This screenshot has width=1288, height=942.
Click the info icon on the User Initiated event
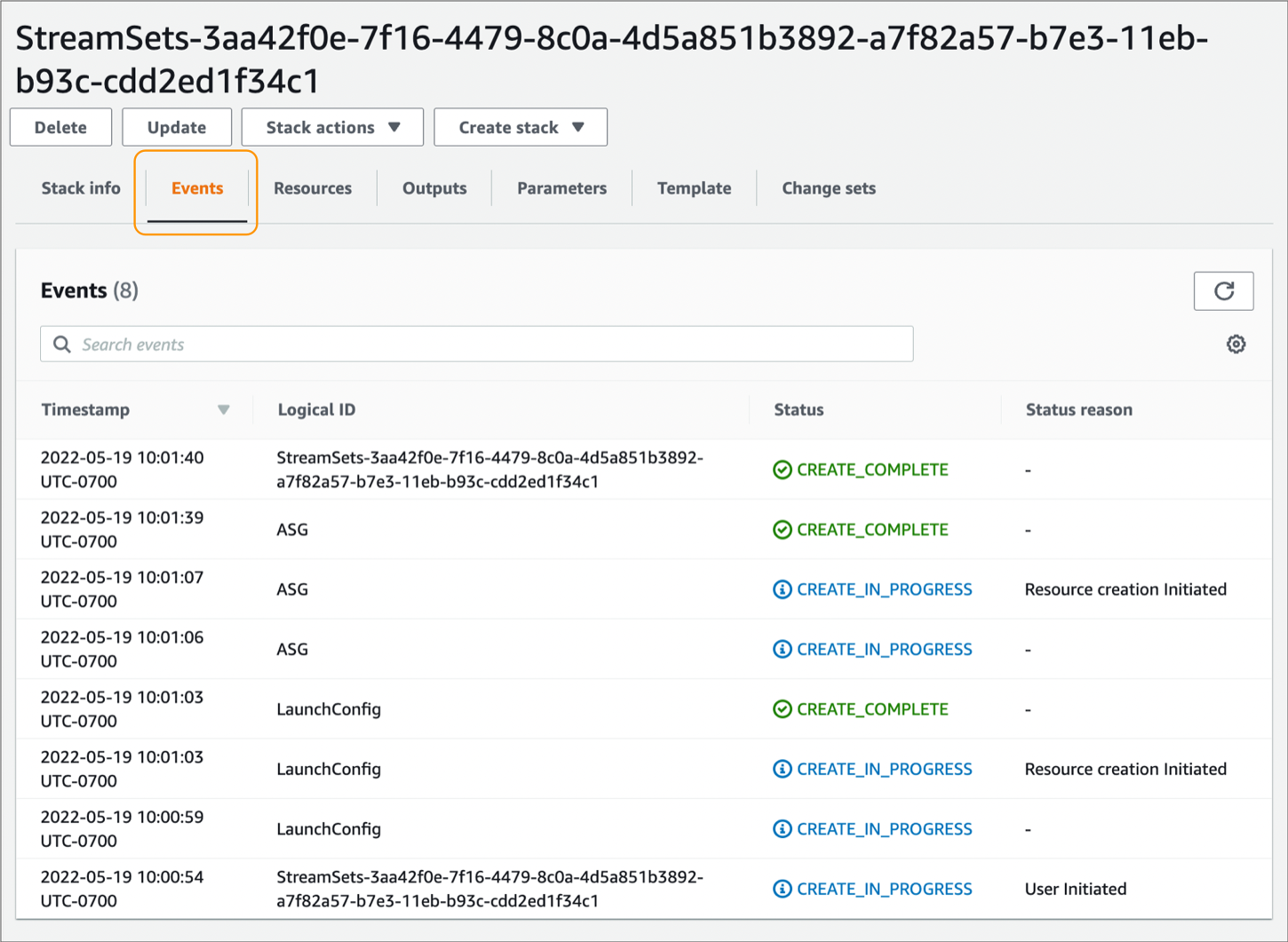point(782,889)
